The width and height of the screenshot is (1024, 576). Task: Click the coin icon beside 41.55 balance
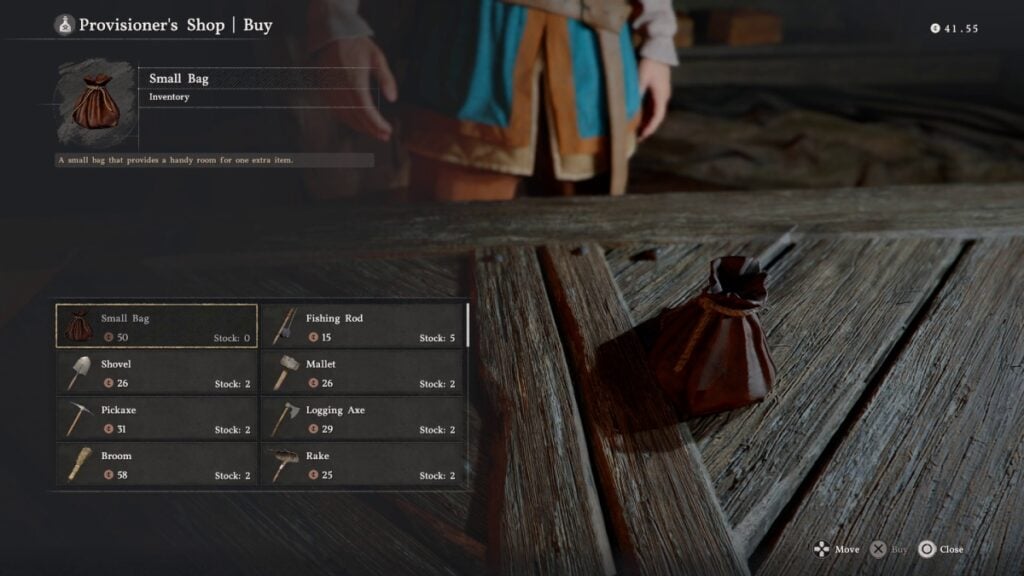tap(935, 28)
